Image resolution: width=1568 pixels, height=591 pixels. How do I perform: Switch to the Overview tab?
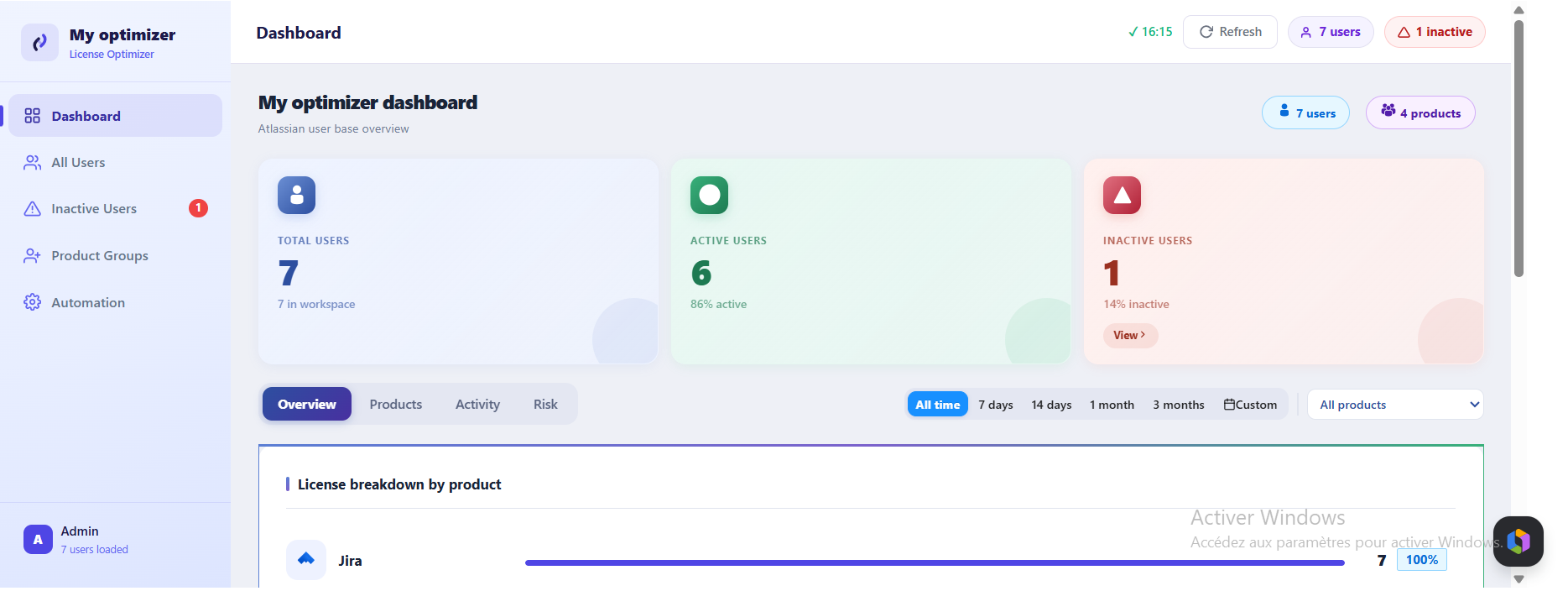pos(307,404)
